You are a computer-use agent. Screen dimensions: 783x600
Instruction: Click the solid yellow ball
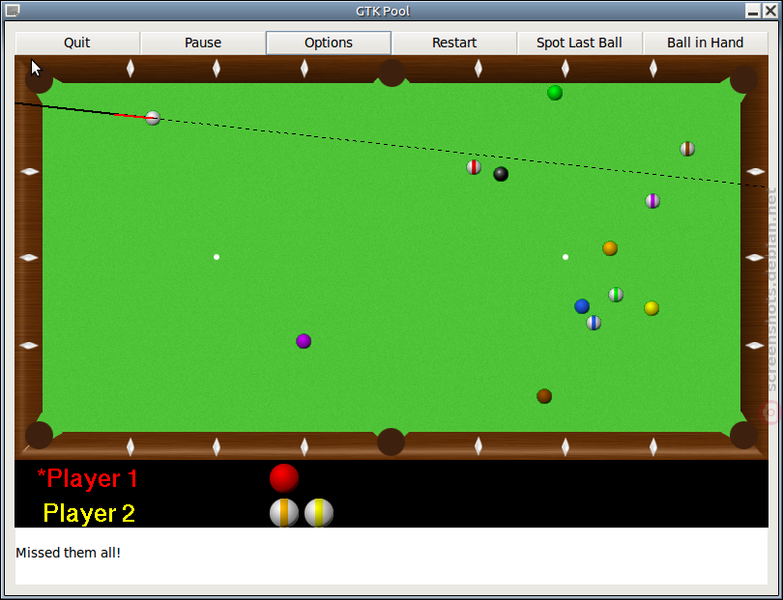click(652, 308)
